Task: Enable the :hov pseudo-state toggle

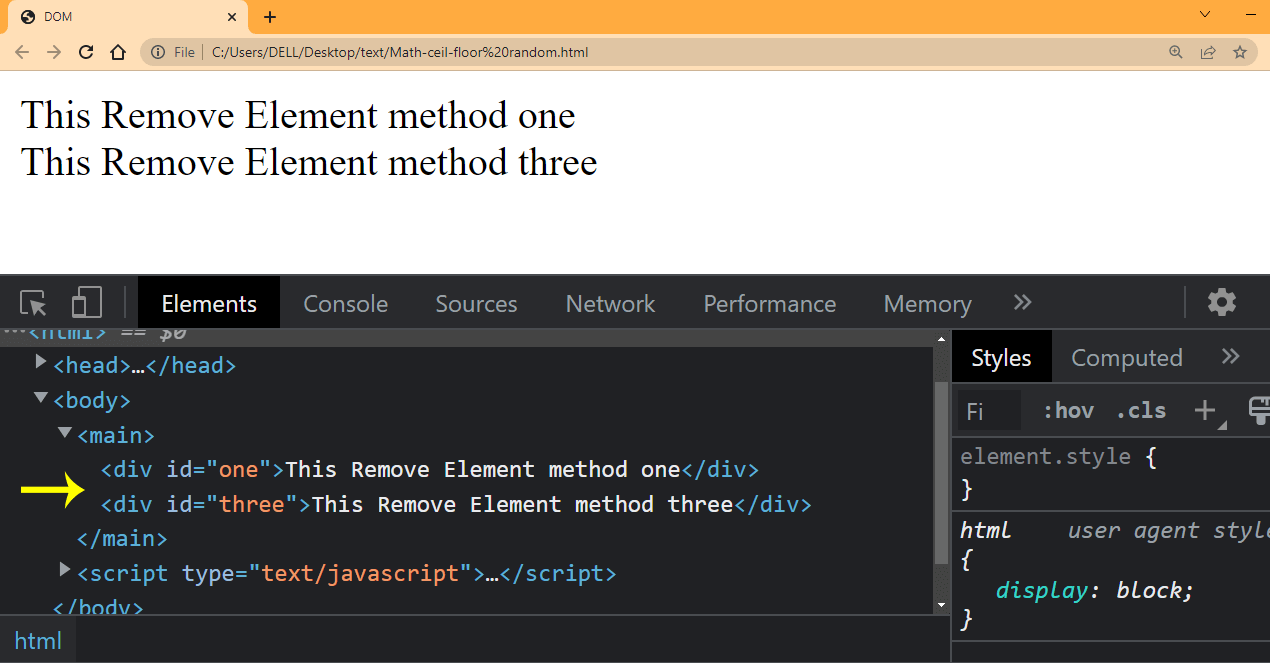Action: pyautogui.click(x=1067, y=410)
